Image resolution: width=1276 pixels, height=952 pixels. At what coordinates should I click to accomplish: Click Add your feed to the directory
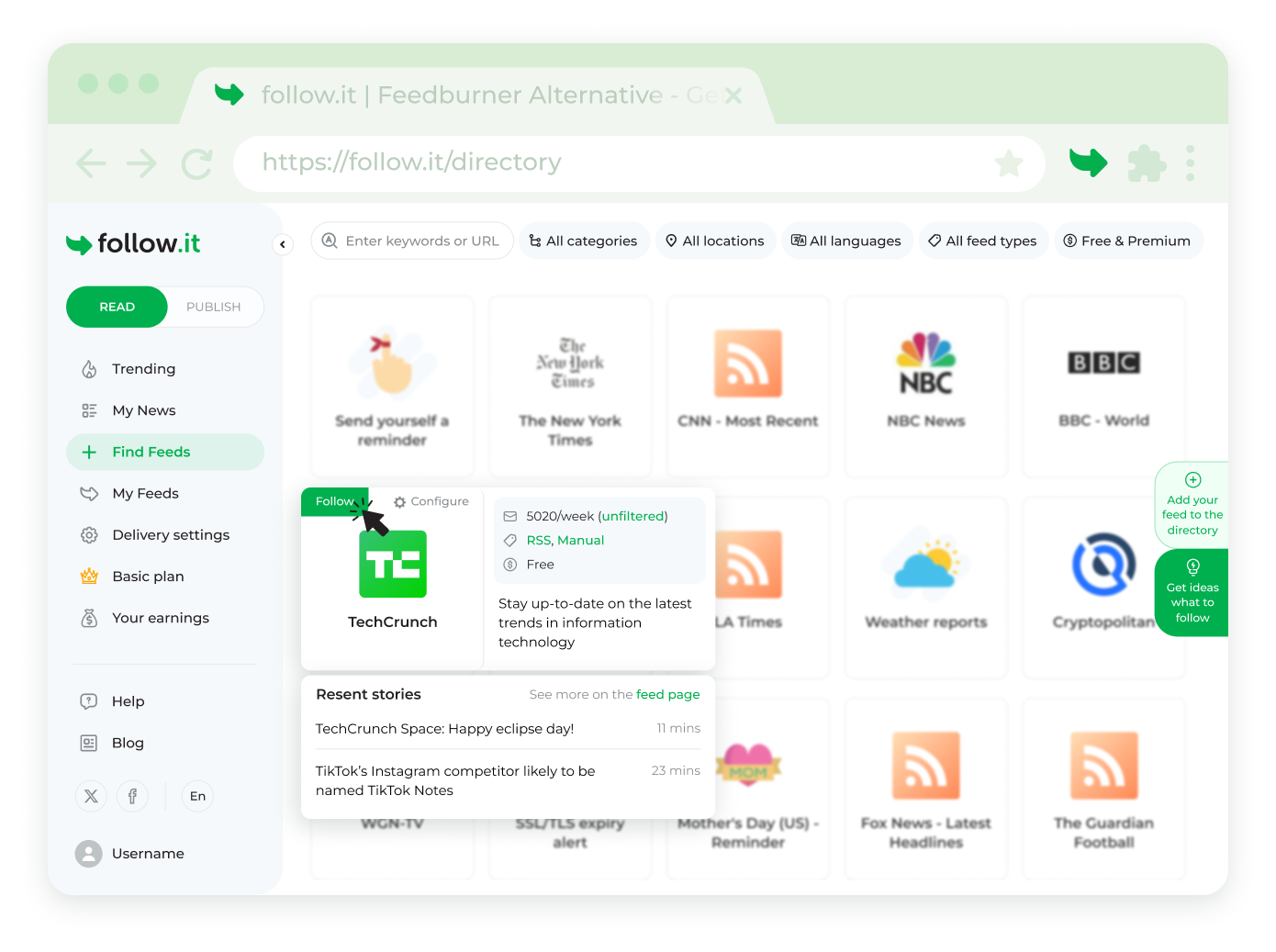[1192, 505]
